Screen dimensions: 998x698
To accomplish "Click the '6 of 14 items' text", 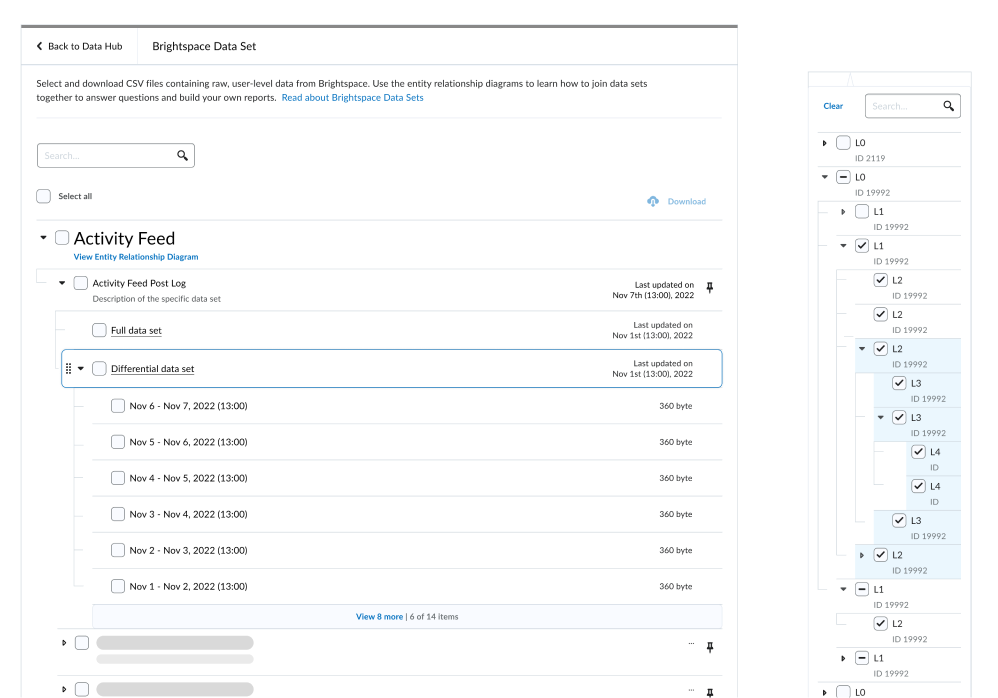I will point(434,617).
